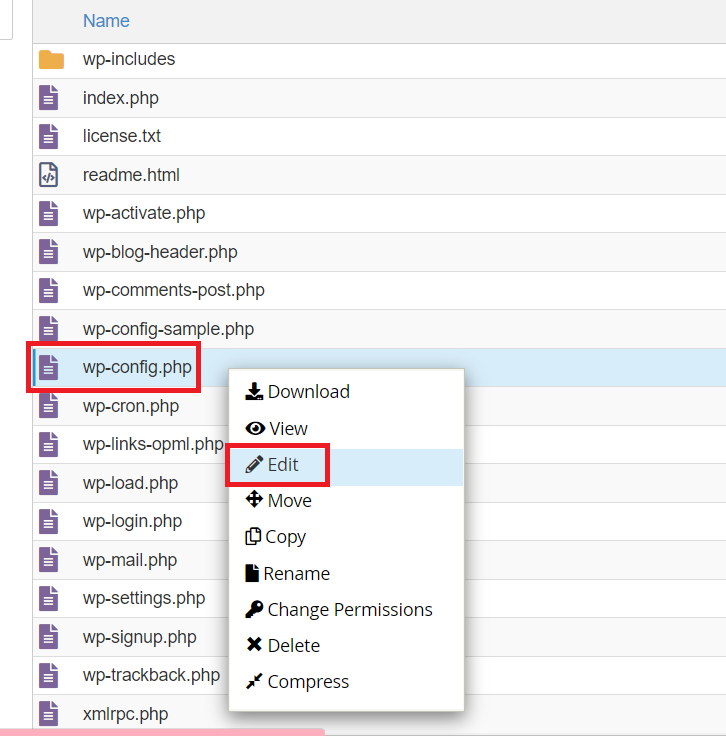Click the wp-includes folder icon
726x736 pixels.
51,60
